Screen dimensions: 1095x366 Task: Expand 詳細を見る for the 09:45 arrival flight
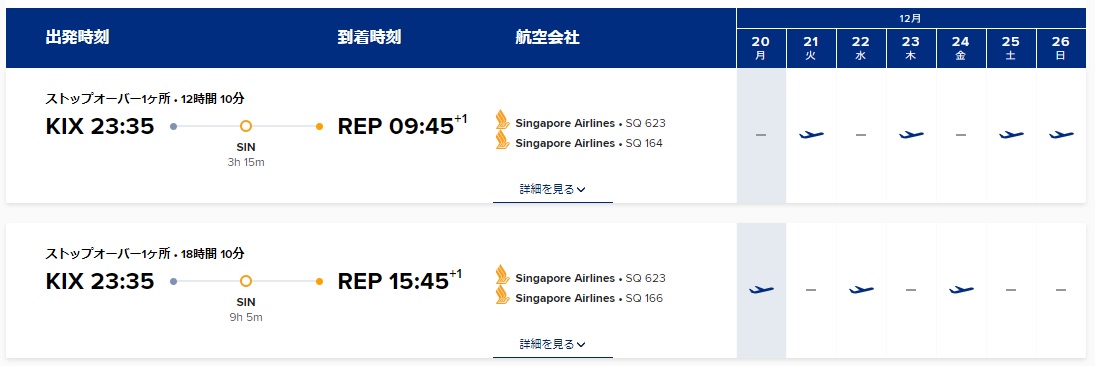click(552, 189)
